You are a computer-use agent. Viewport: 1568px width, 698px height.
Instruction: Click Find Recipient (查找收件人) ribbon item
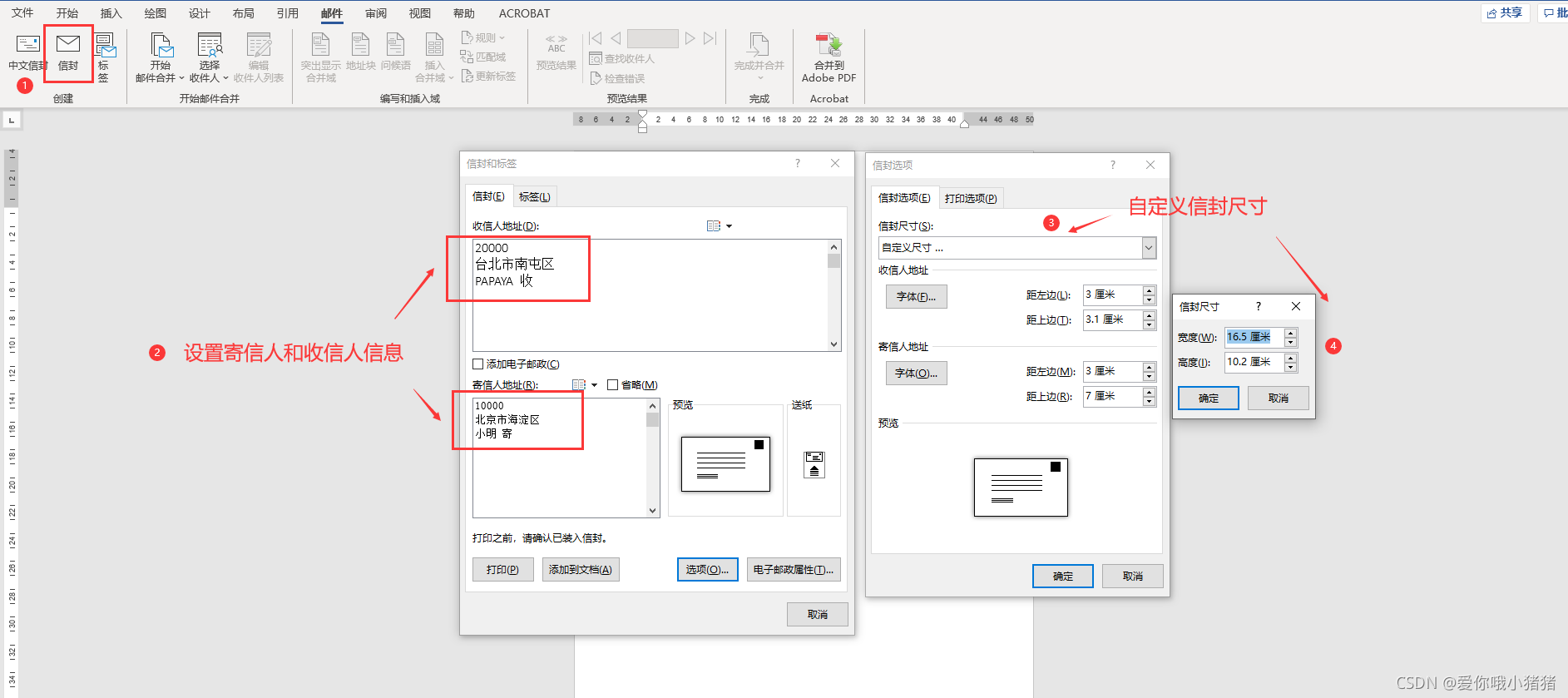coord(622,58)
